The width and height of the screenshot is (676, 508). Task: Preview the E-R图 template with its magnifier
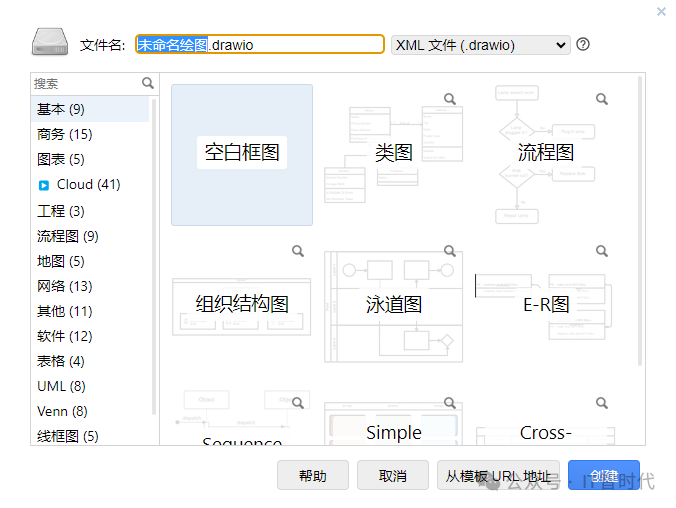coord(602,251)
